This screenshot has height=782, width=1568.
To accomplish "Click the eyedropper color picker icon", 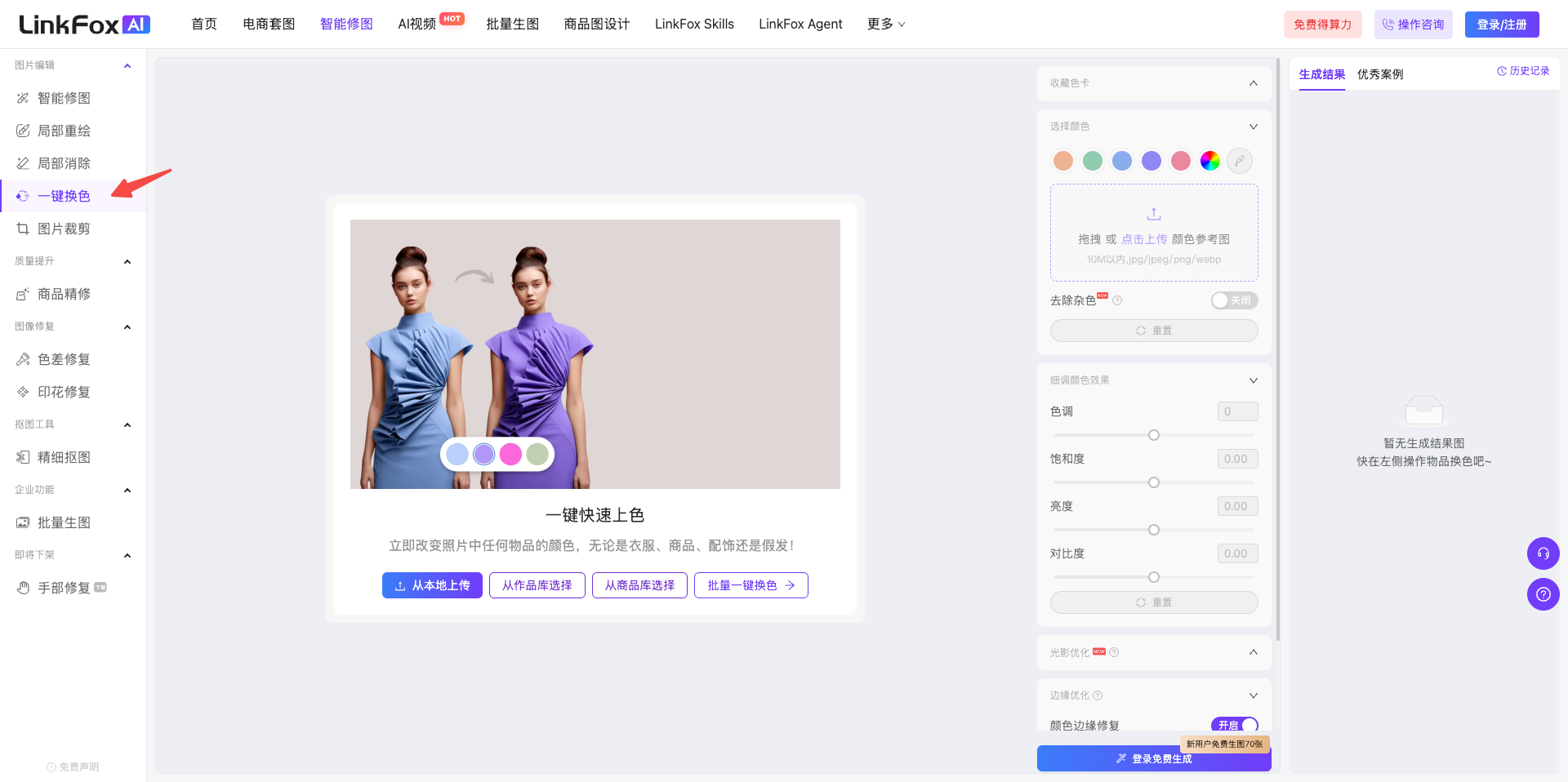I will point(1240,161).
